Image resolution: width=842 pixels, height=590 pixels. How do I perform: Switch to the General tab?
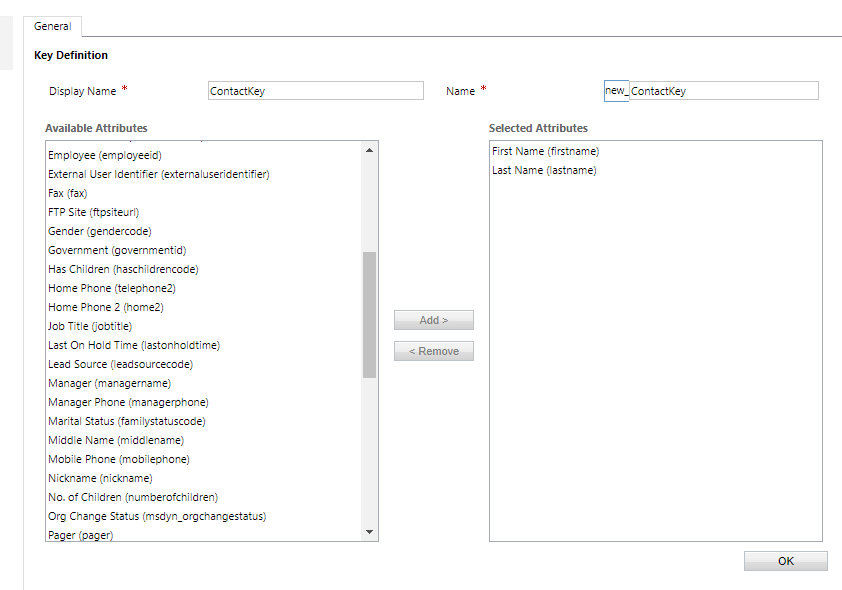pos(52,26)
